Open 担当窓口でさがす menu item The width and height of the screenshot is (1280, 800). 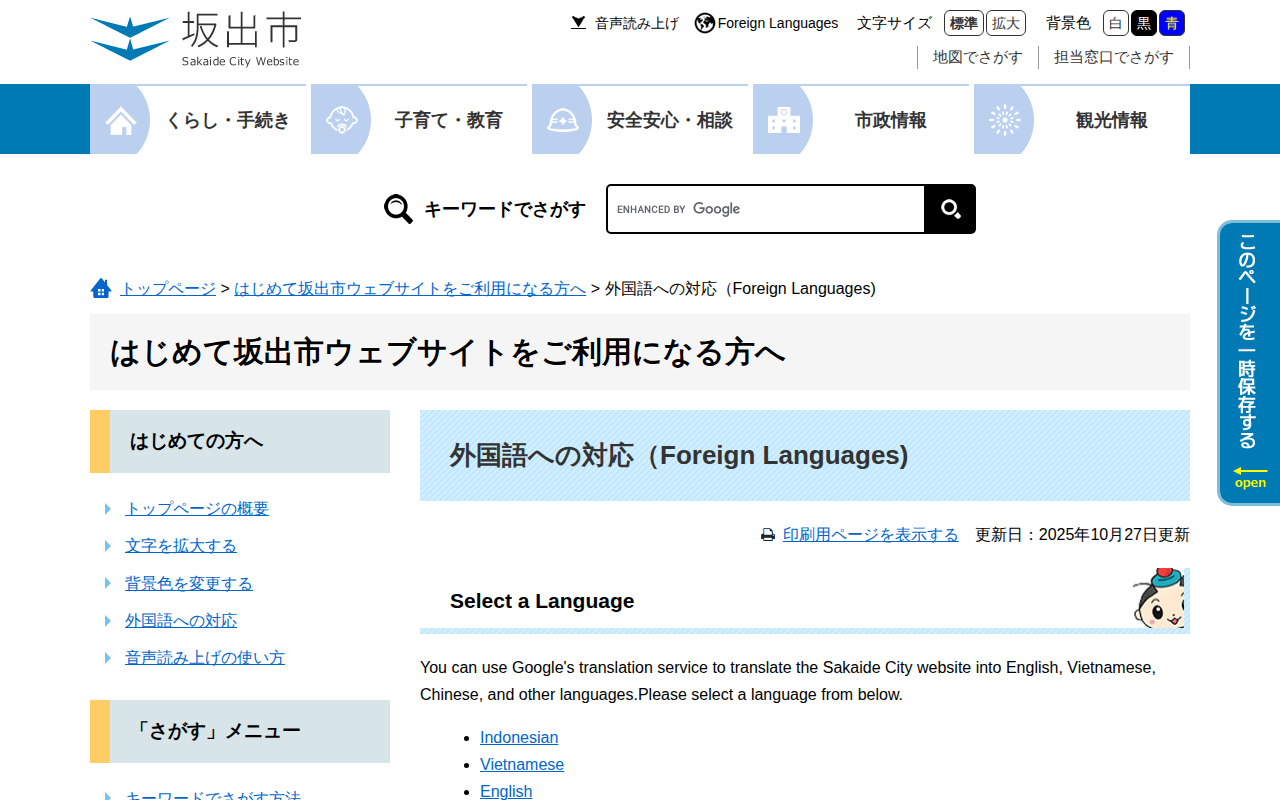pos(1113,57)
